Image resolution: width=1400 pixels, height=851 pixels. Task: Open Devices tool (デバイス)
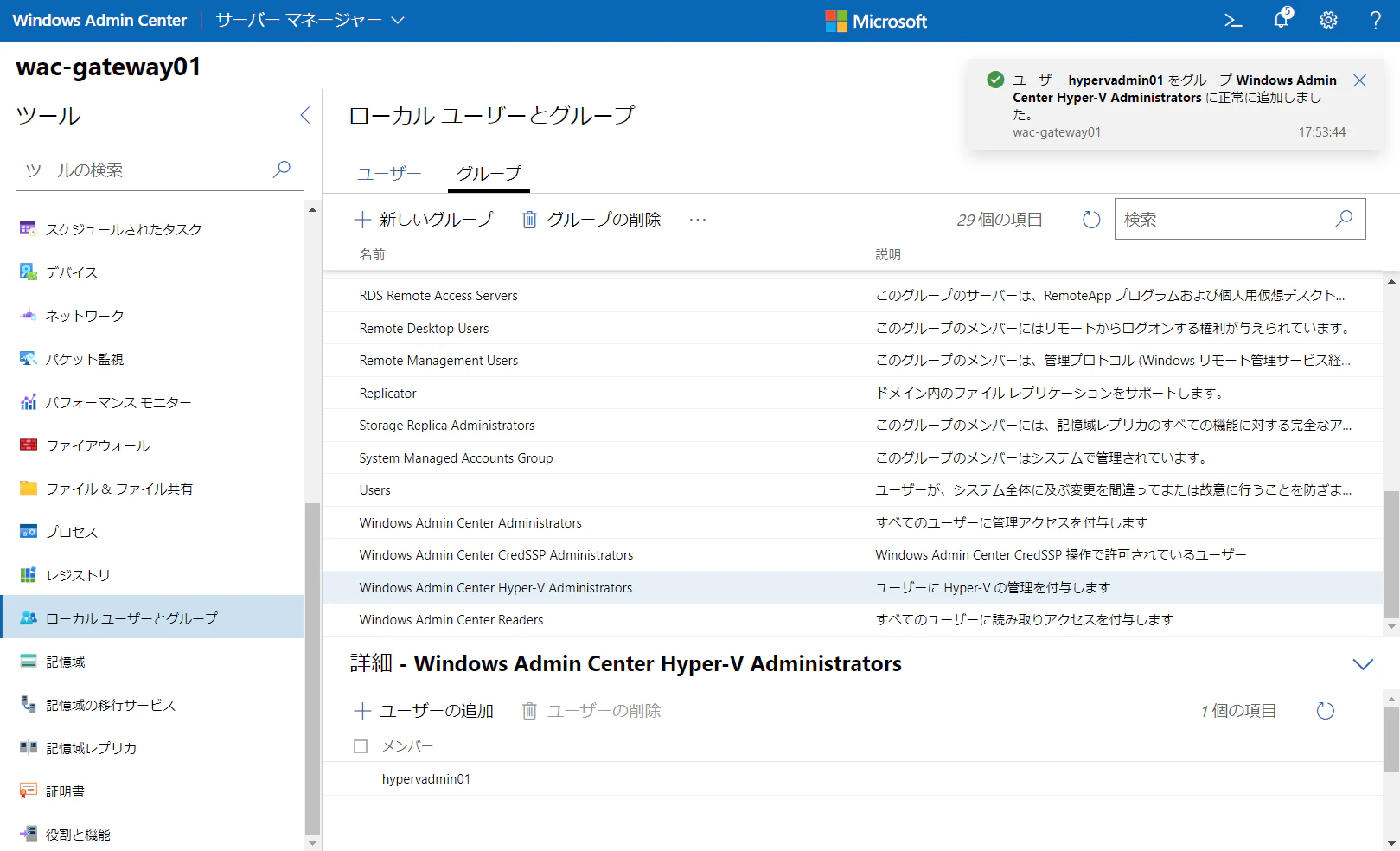point(153,272)
